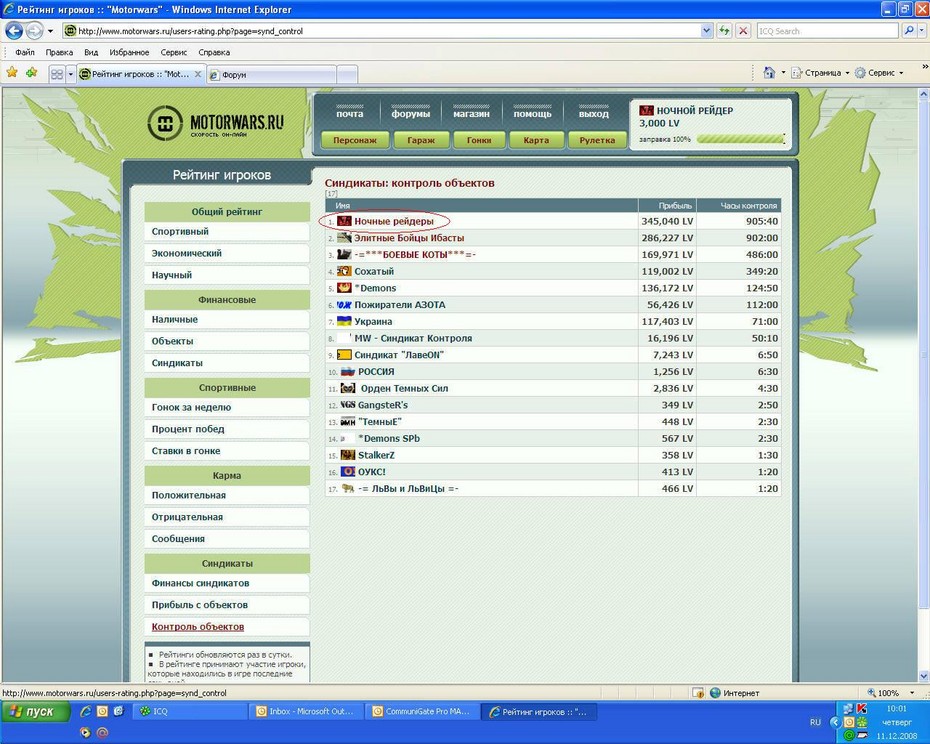The image size is (930, 744).
Task: Click the security lock icon in status bar
Action: click(698, 692)
